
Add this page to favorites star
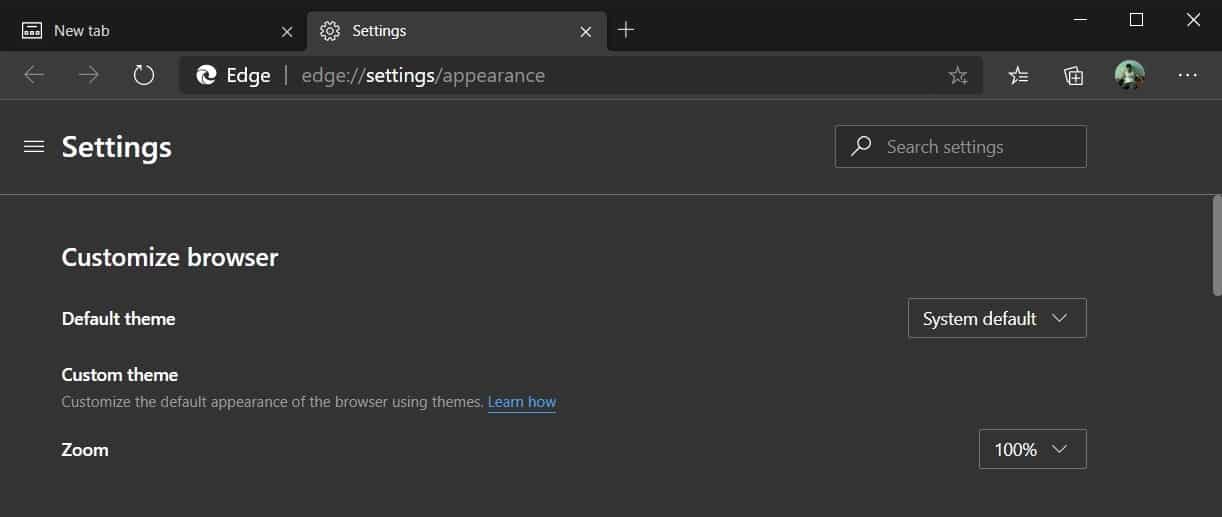click(x=958, y=75)
